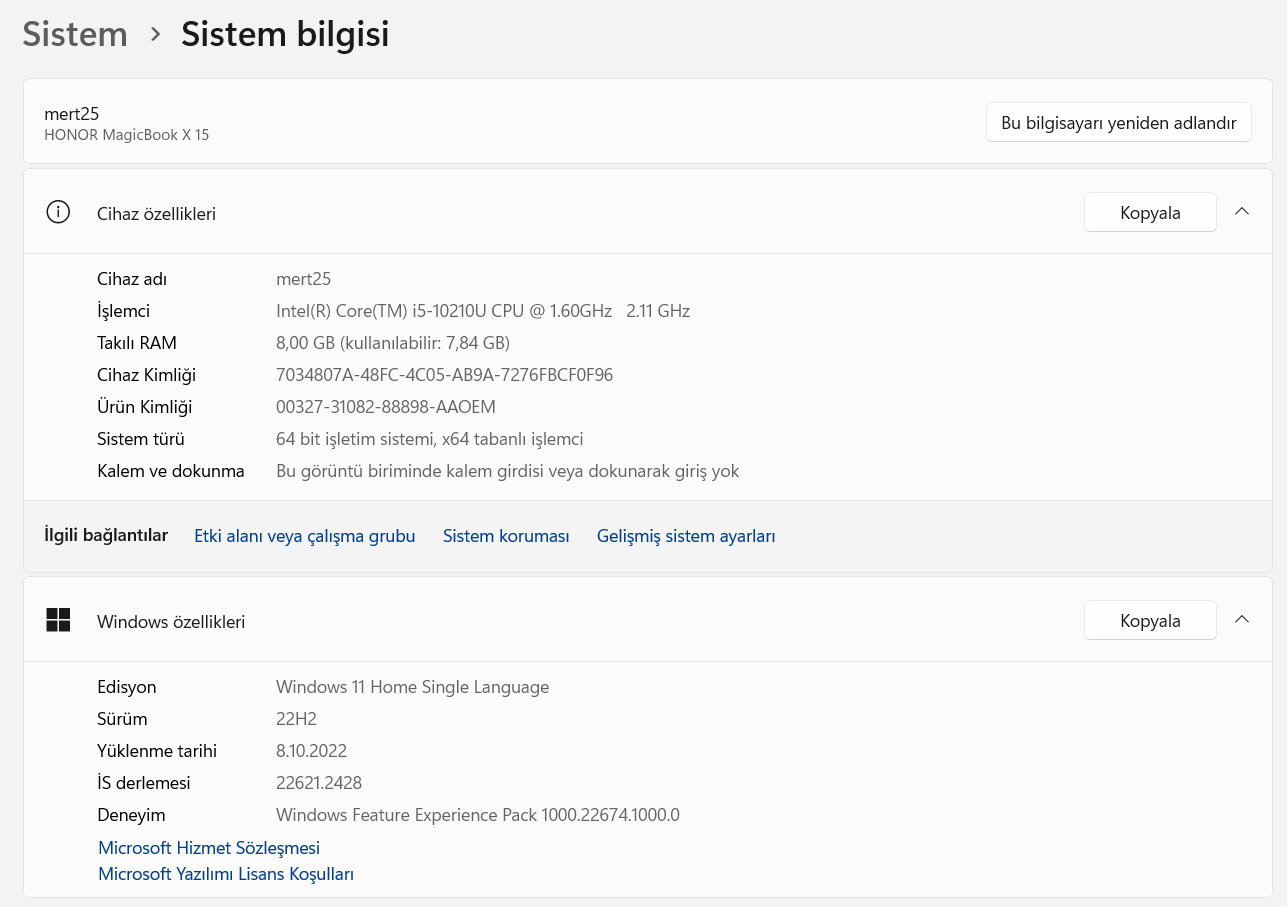Open Etki alanı veya çalışma grubu link
The image size is (1287, 907).
[x=304, y=536]
